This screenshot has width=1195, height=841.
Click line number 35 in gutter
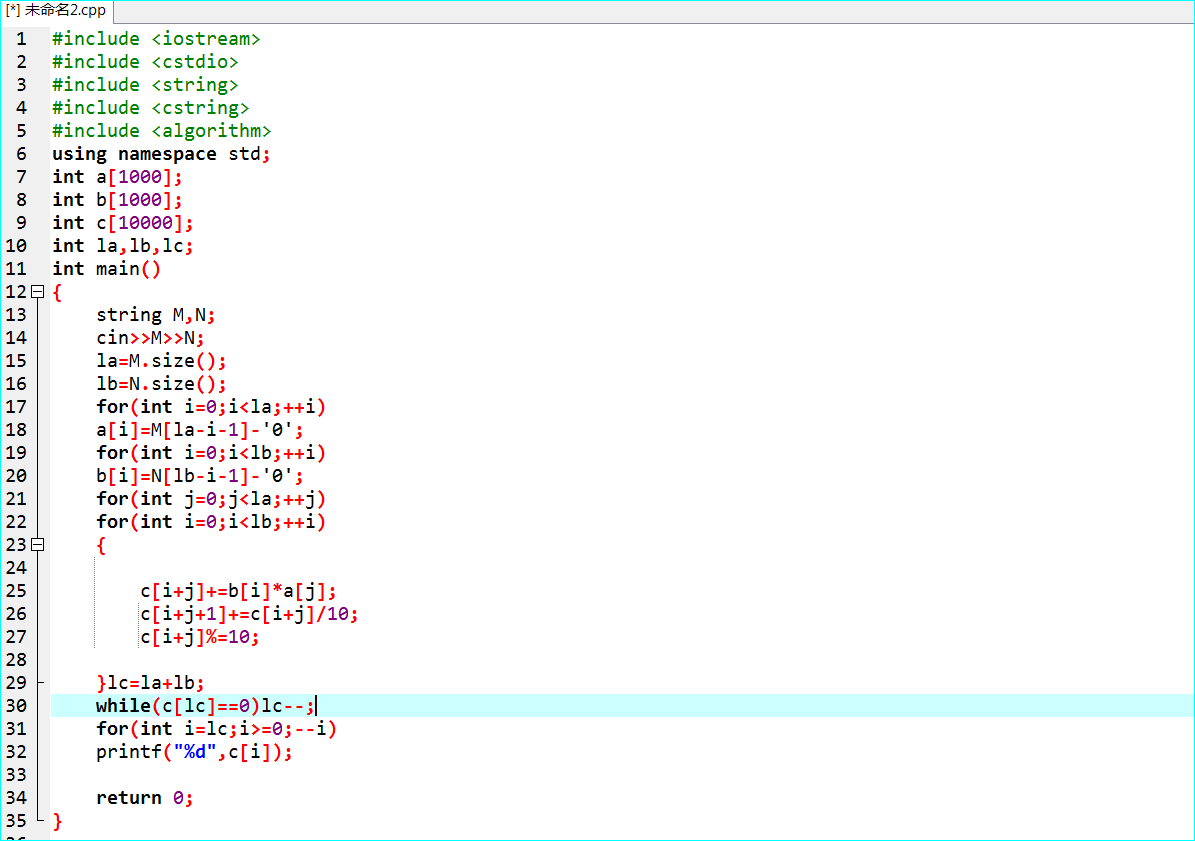tap(16, 820)
